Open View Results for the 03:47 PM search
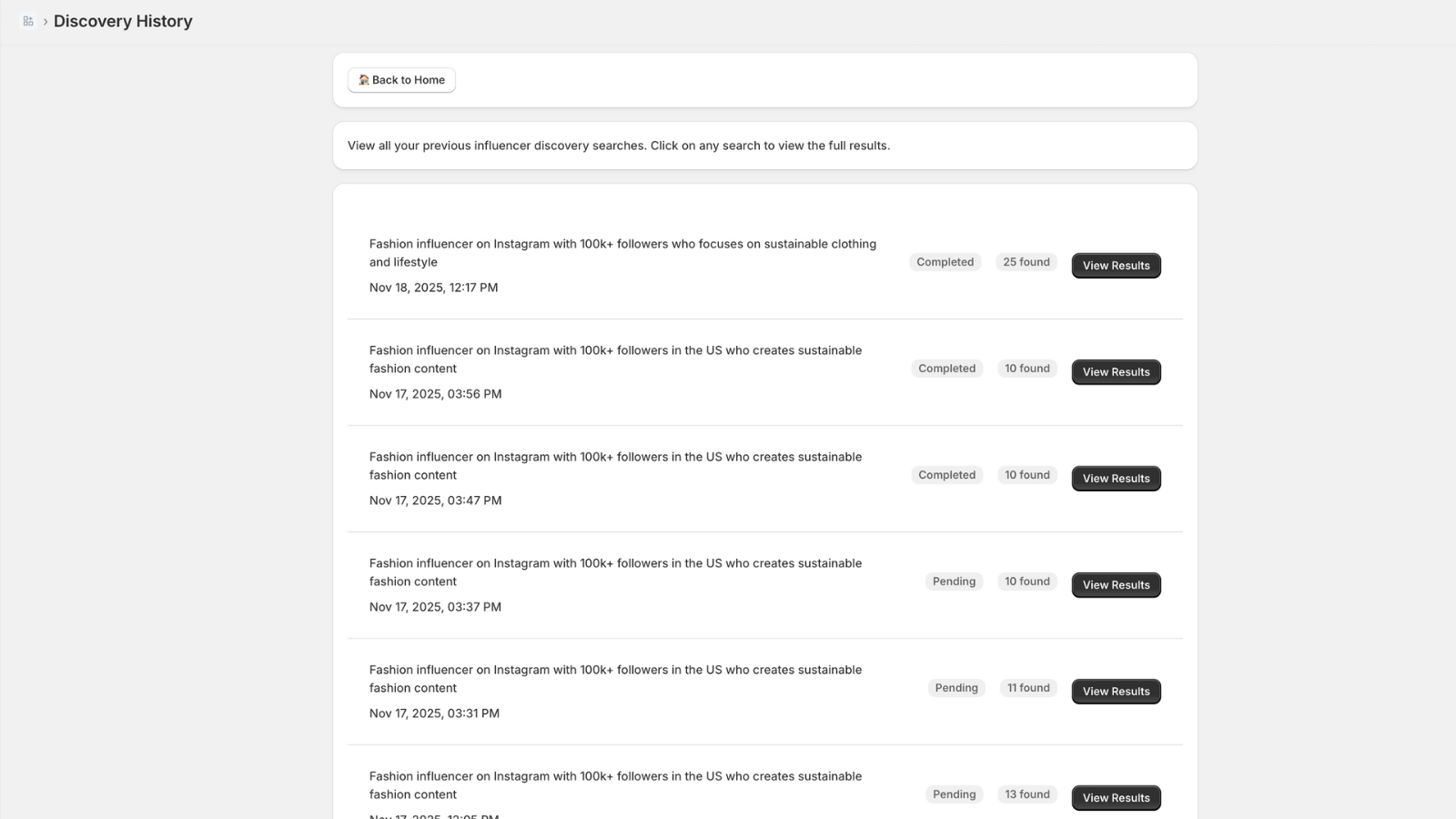The height and width of the screenshot is (819, 1456). coord(1116,479)
